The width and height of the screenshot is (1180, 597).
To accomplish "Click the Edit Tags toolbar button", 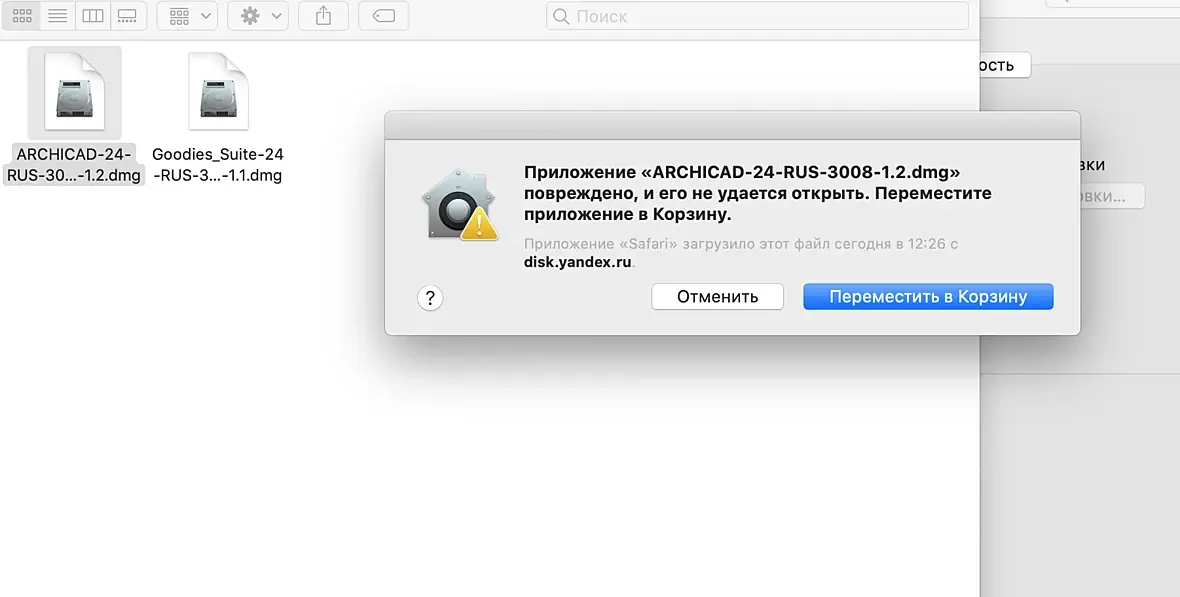I will coord(384,16).
